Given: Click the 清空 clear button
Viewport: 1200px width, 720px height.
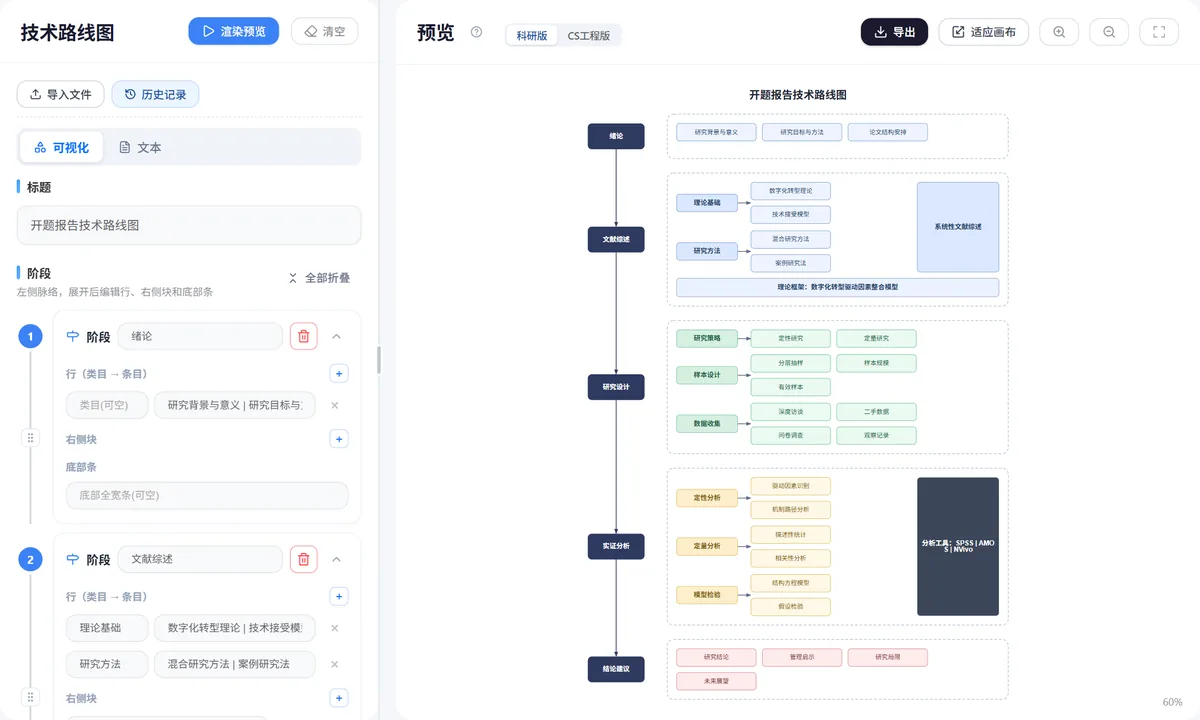Looking at the screenshot, I should pos(324,31).
